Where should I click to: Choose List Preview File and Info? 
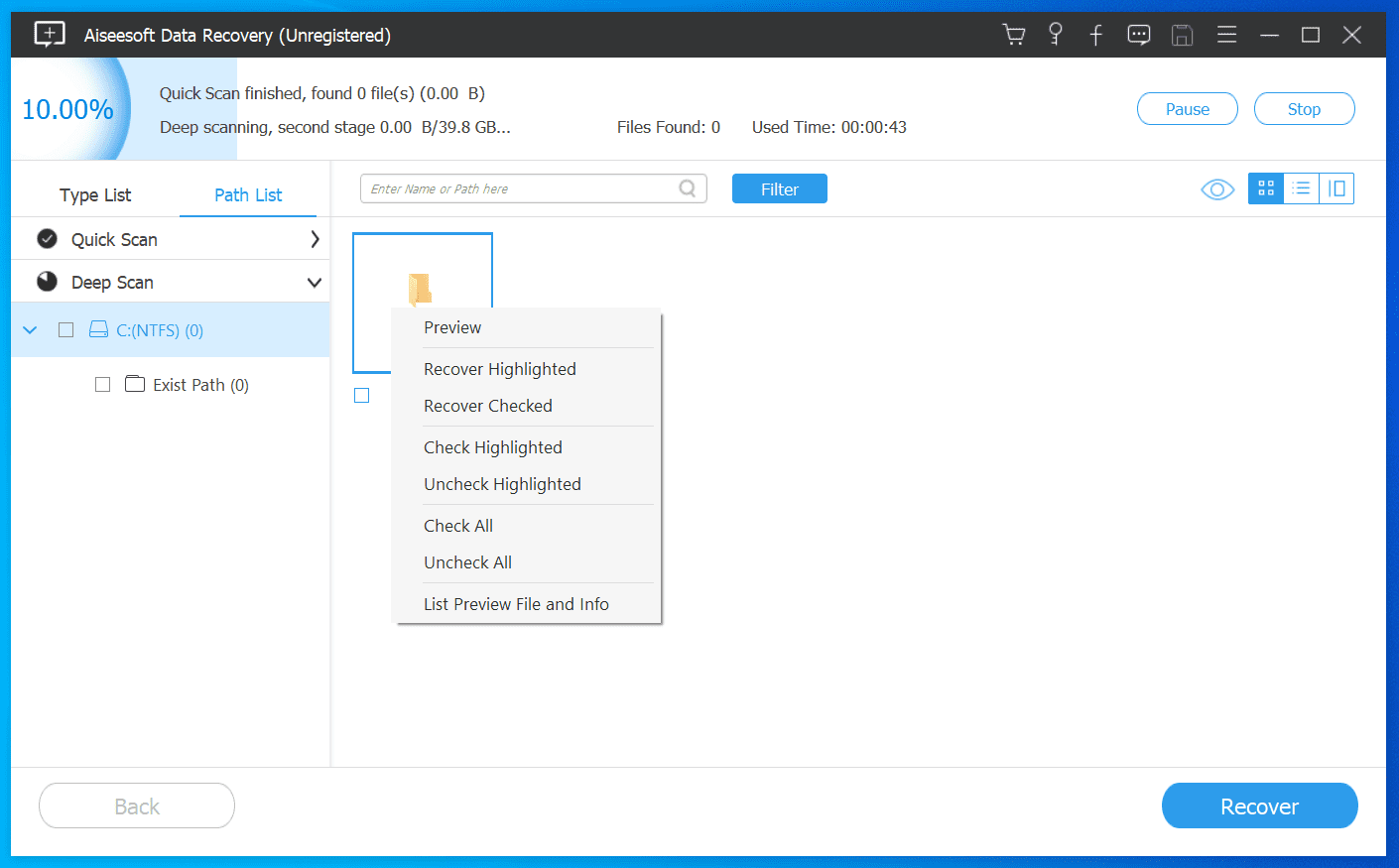(x=528, y=604)
